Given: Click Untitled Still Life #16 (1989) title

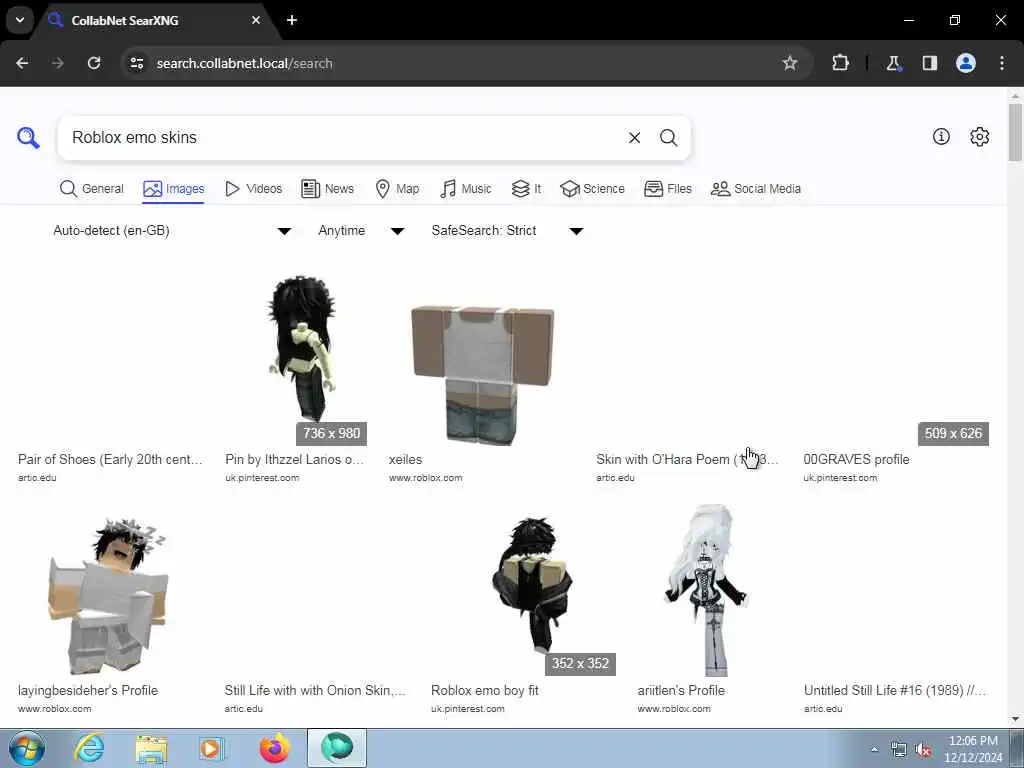Looking at the screenshot, I should click(895, 690).
